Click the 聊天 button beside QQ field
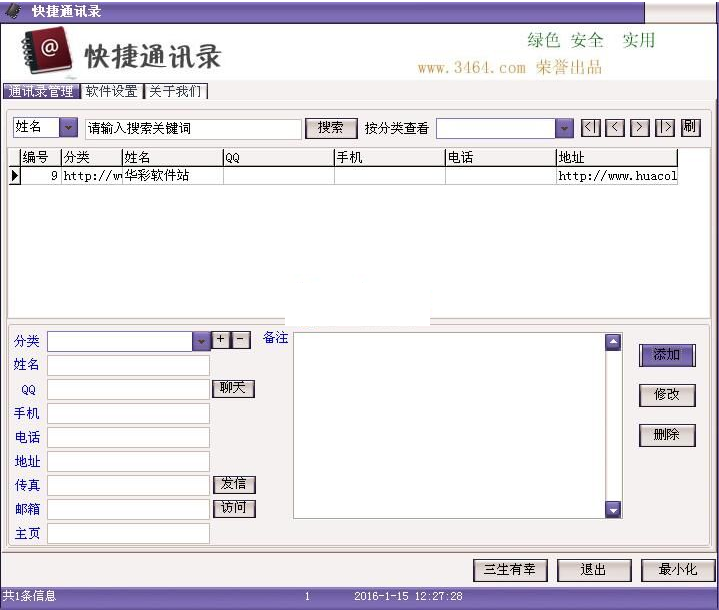Image resolution: width=719 pixels, height=610 pixels. [233, 388]
